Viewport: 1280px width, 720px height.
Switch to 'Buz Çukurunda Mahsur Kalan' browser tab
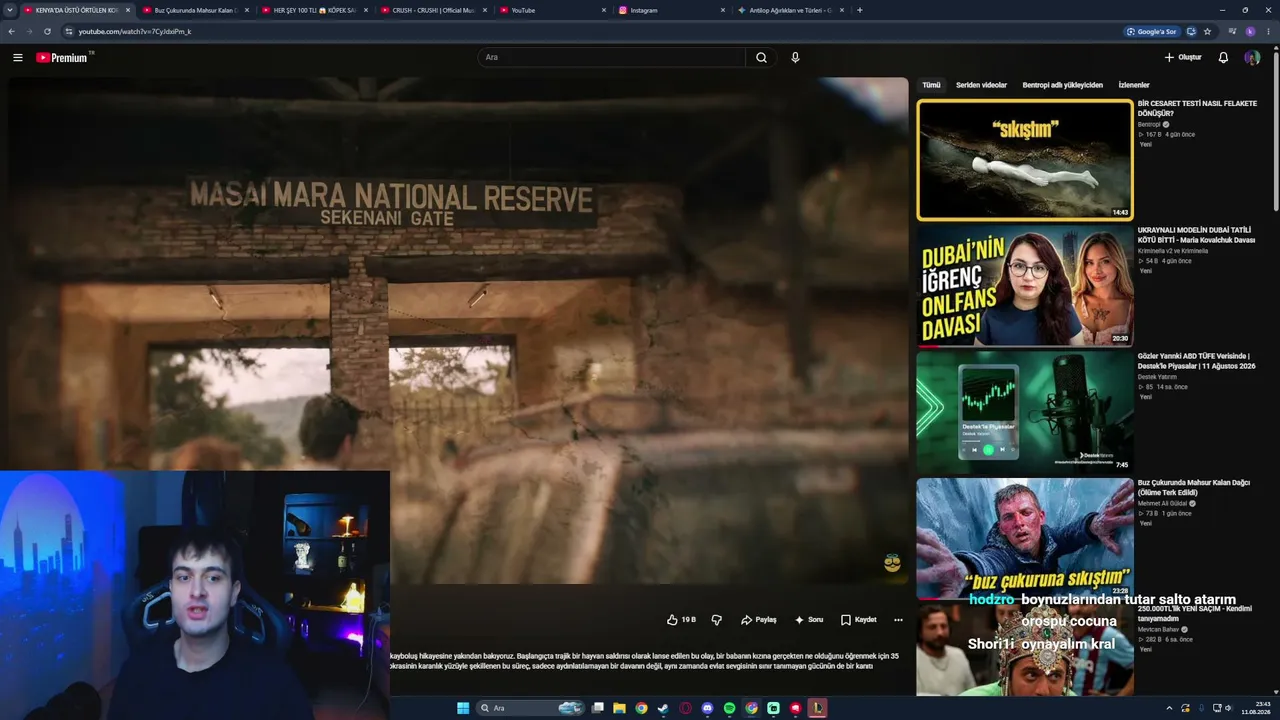pyautogui.click(x=194, y=10)
